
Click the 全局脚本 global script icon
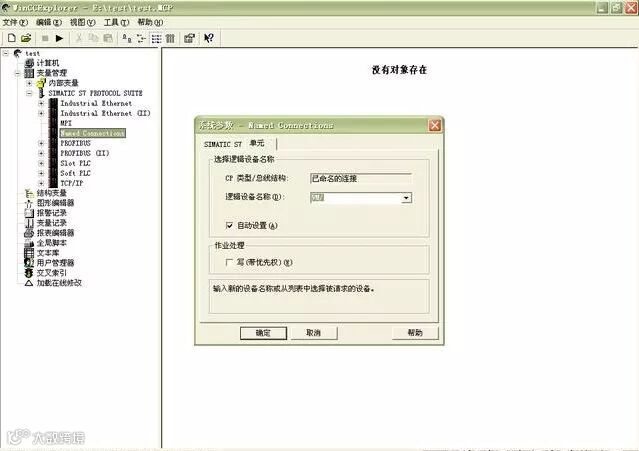[29, 243]
